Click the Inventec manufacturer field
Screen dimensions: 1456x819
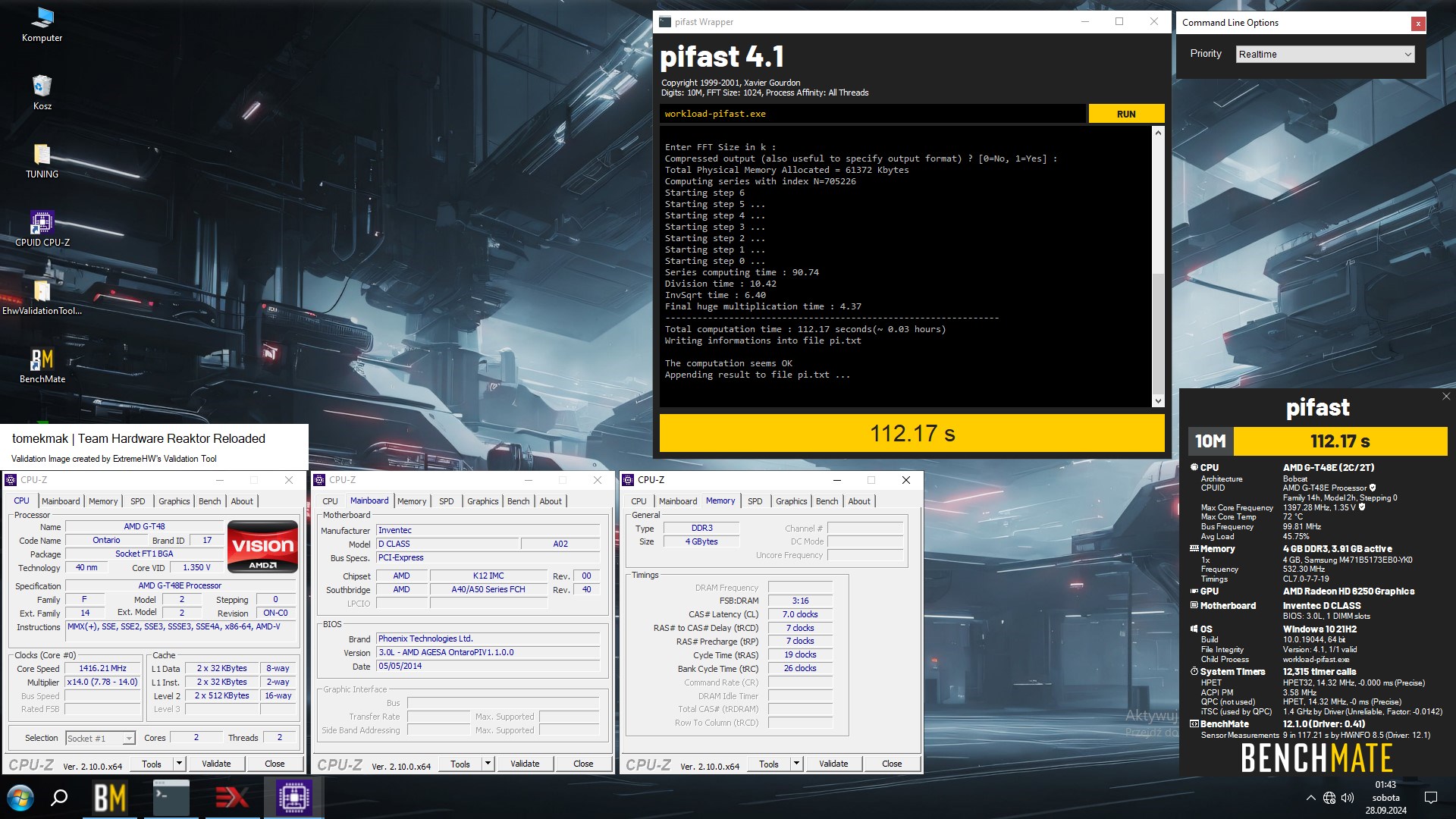pyautogui.click(x=488, y=531)
